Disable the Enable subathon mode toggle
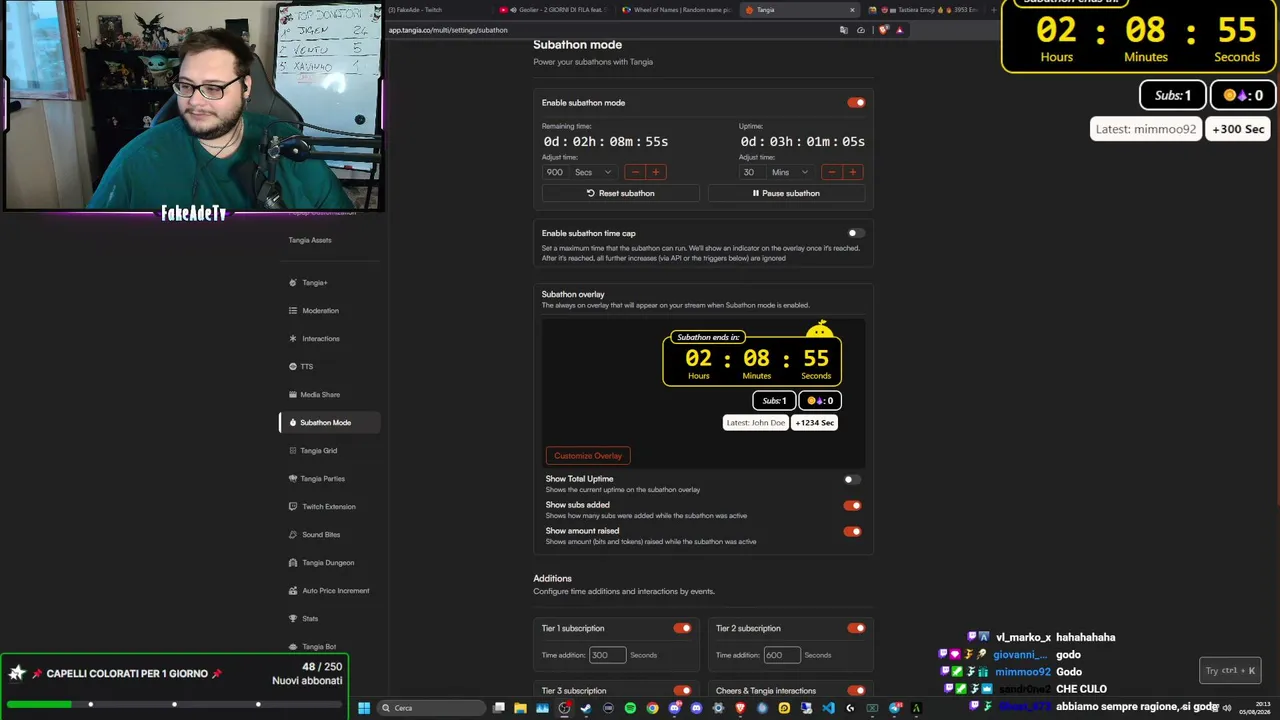Screen dimensions: 1280x720 [x=856, y=103]
